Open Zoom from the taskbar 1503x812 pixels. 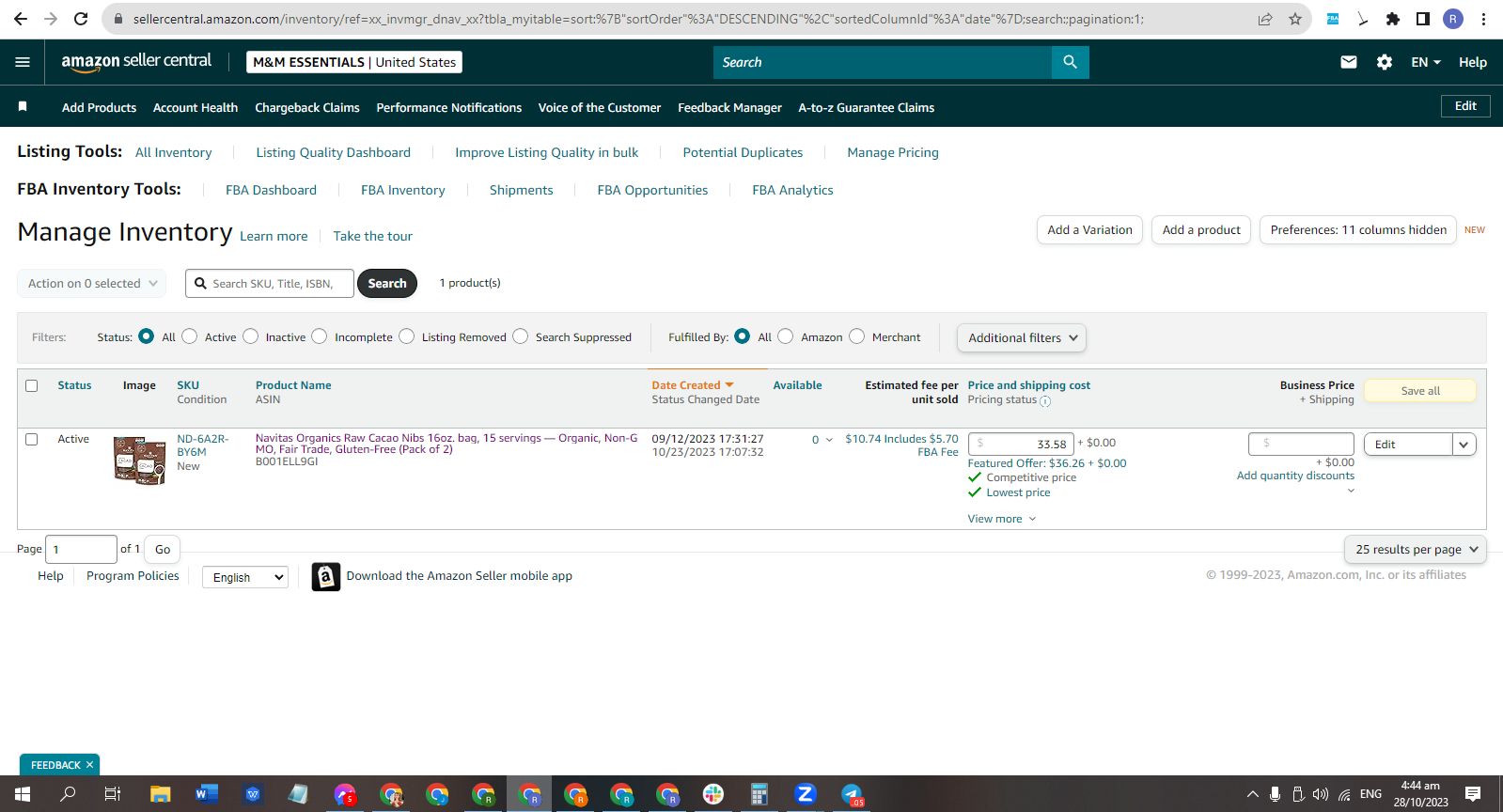click(806, 794)
